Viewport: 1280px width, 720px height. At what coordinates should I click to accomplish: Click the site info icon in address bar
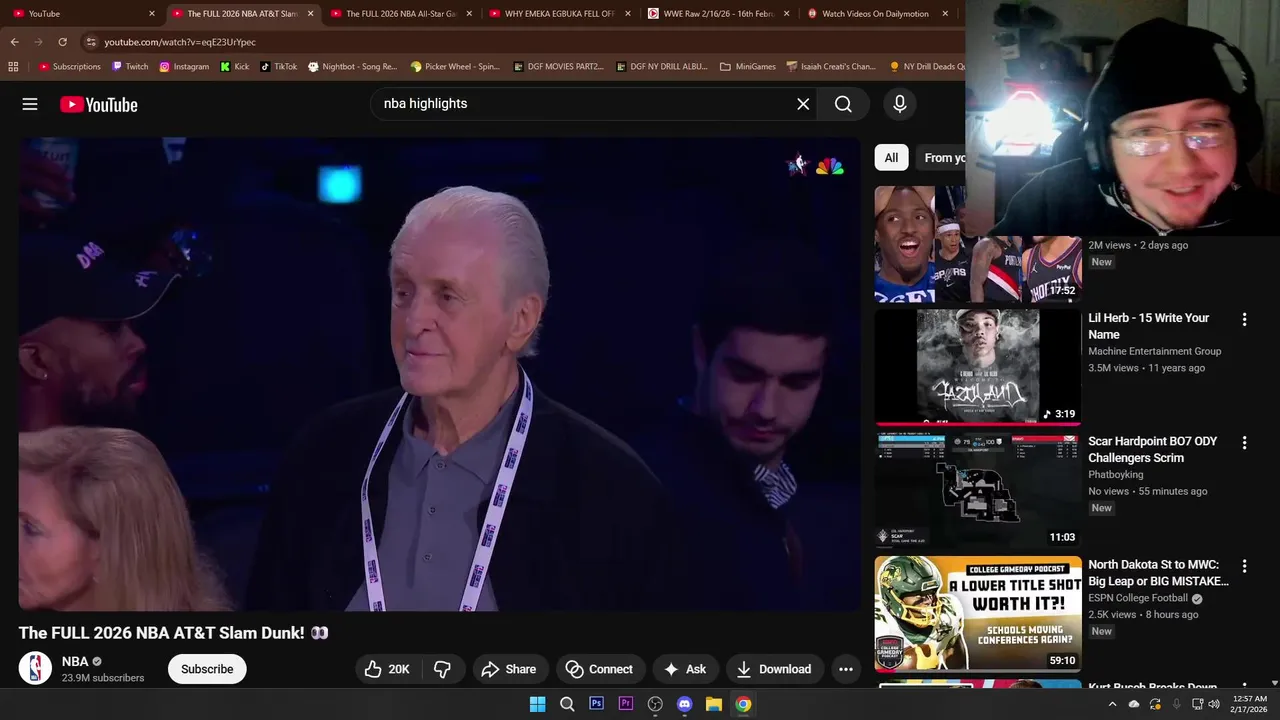coord(91,42)
